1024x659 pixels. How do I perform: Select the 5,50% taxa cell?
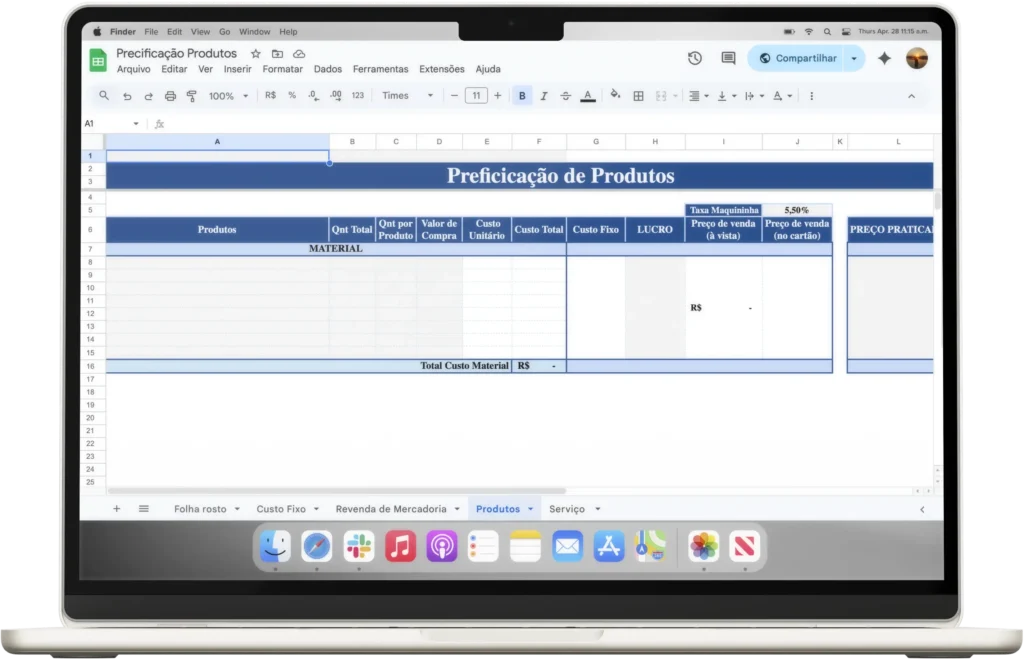point(797,210)
